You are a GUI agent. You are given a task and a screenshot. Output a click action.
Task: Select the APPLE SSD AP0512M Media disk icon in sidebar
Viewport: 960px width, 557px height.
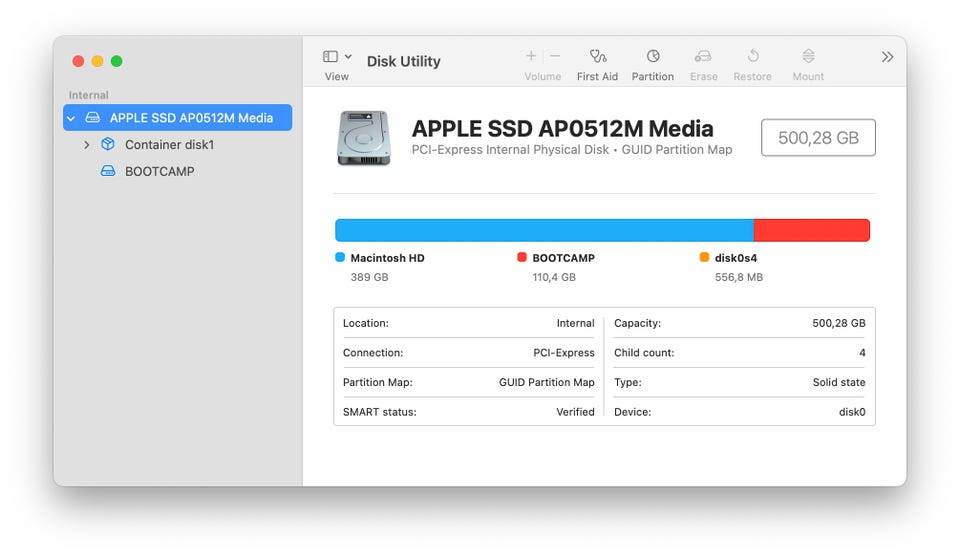92,118
